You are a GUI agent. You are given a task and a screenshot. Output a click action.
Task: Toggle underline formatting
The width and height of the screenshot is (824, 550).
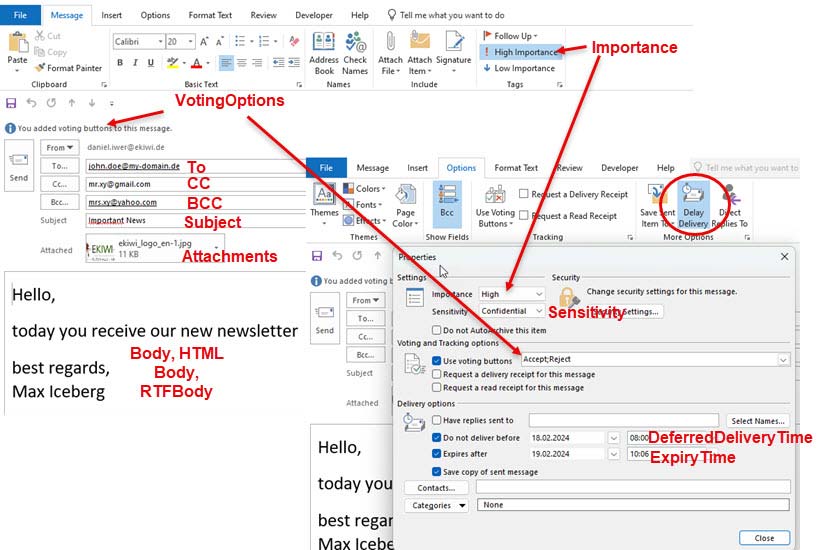click(151, 63)
